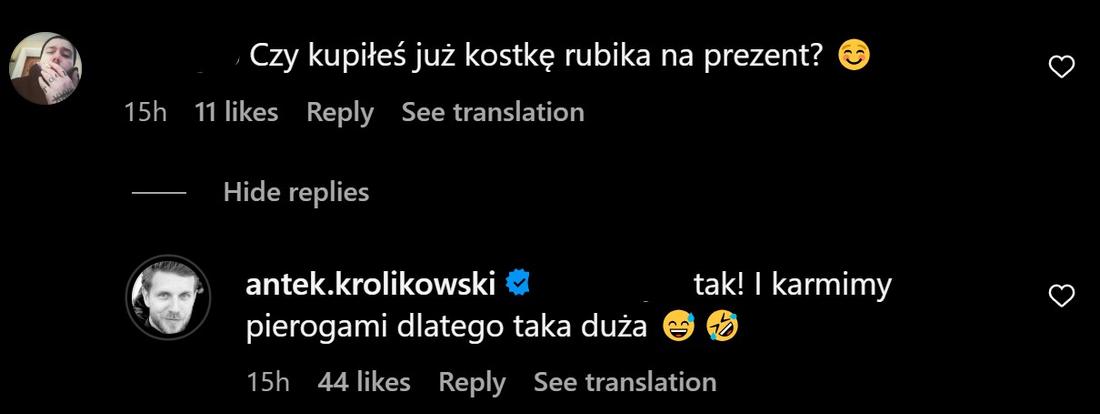Open the antek.krolikowski username link
1100x414 pixels.
tap(371, 285)
